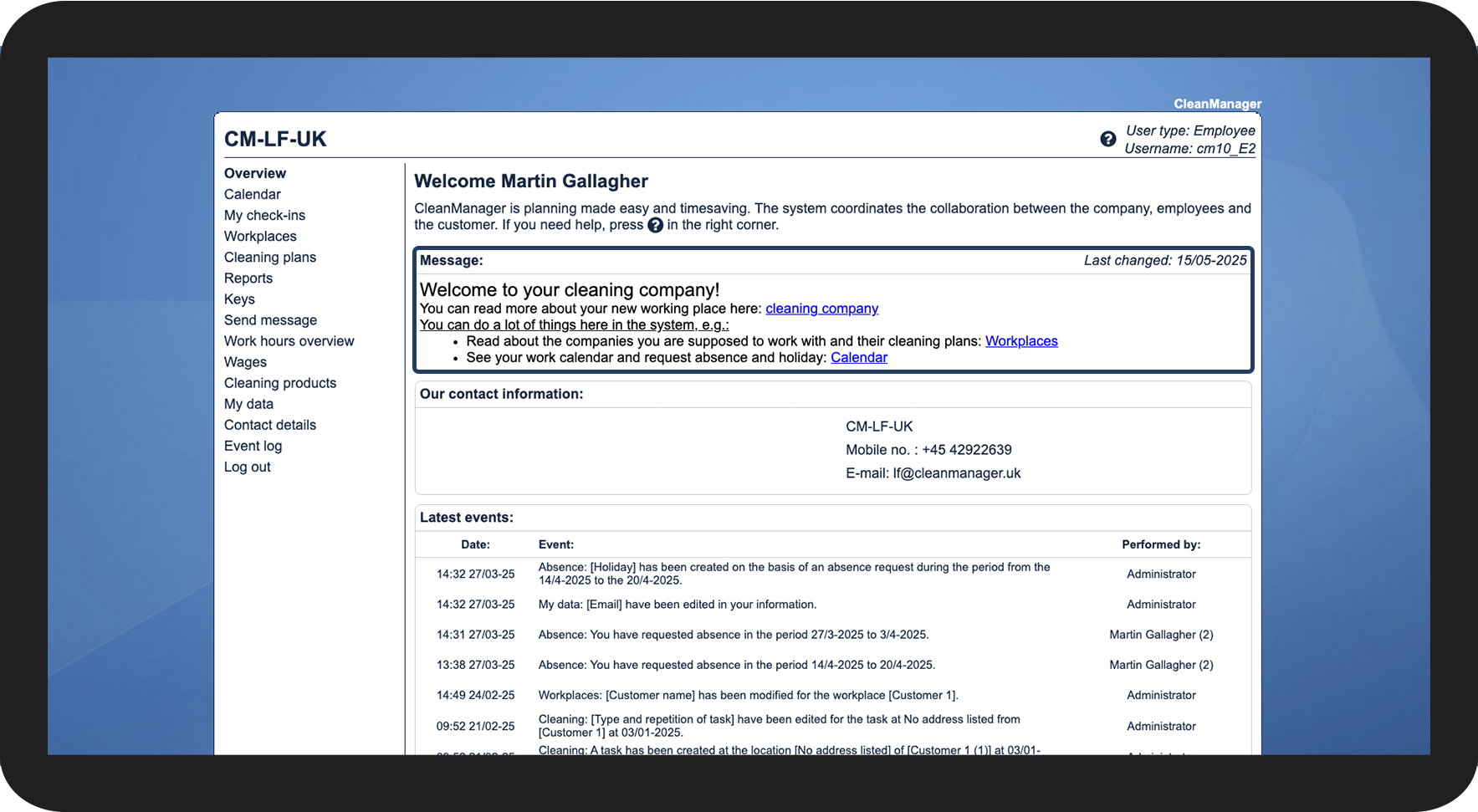Click the help question mark icon beside User type
The height and width of the screenshot is (812, 1478).
(x=1107, y=139)
